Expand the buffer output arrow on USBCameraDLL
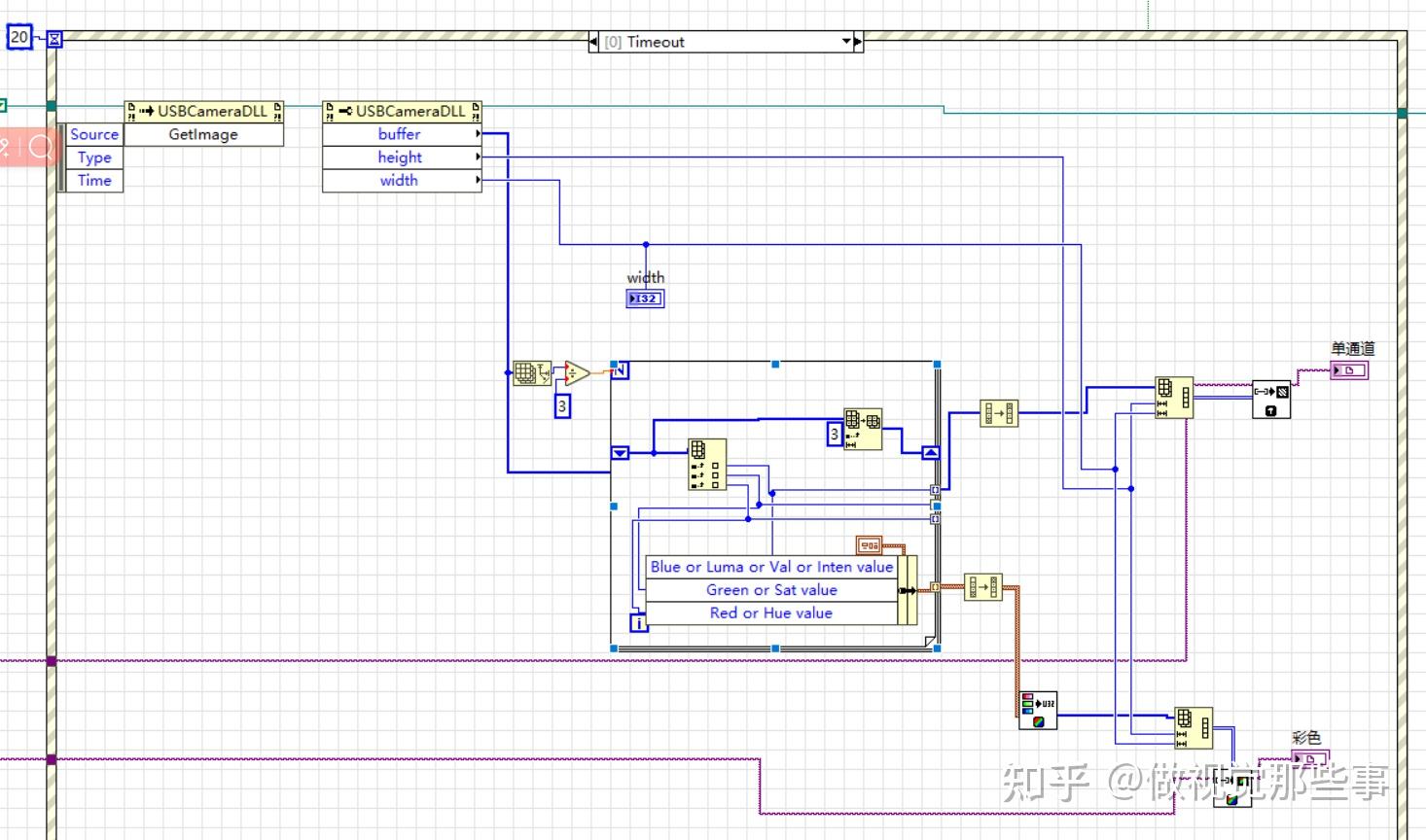 [x=476, y=134]
